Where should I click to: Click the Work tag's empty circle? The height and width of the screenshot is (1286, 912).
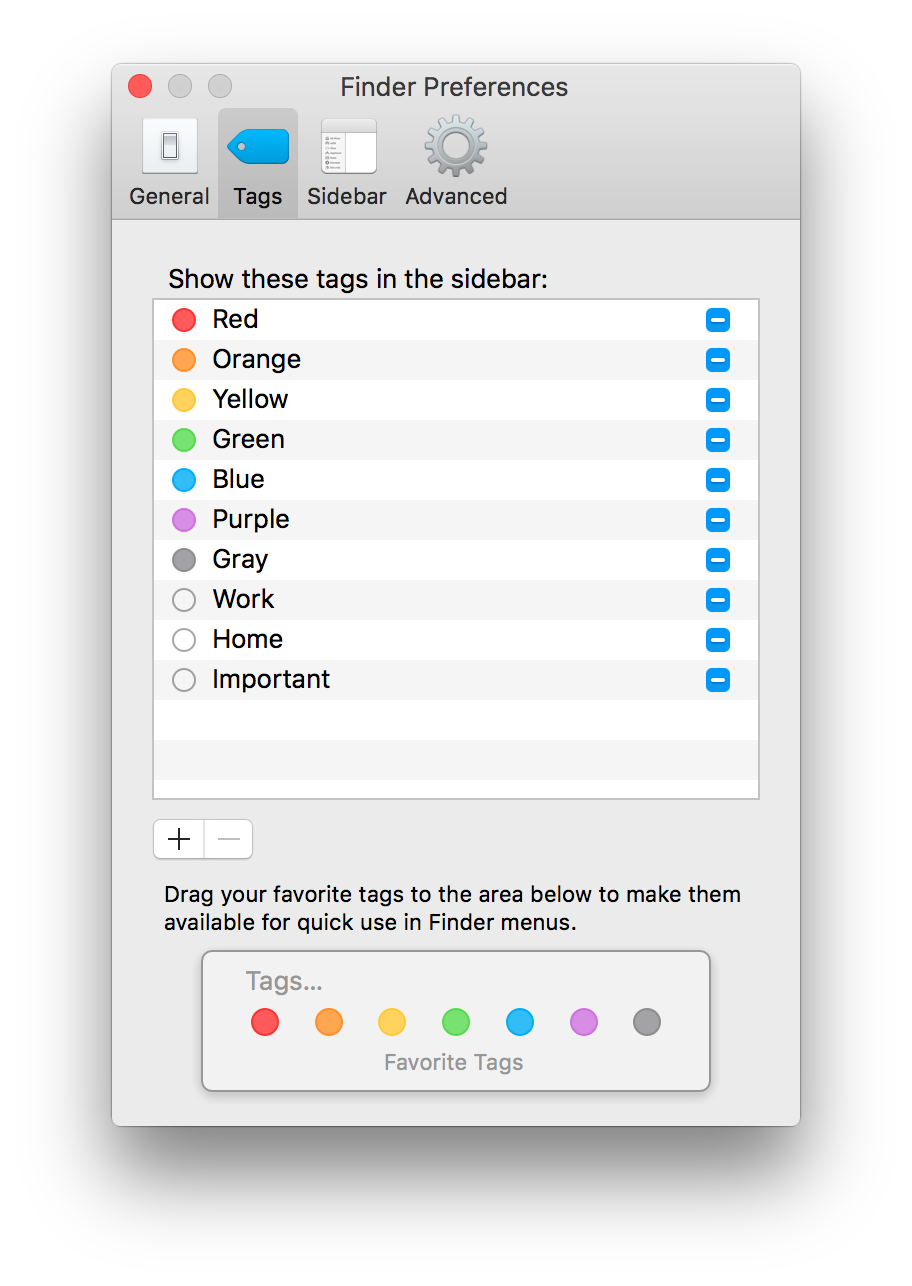184,599
